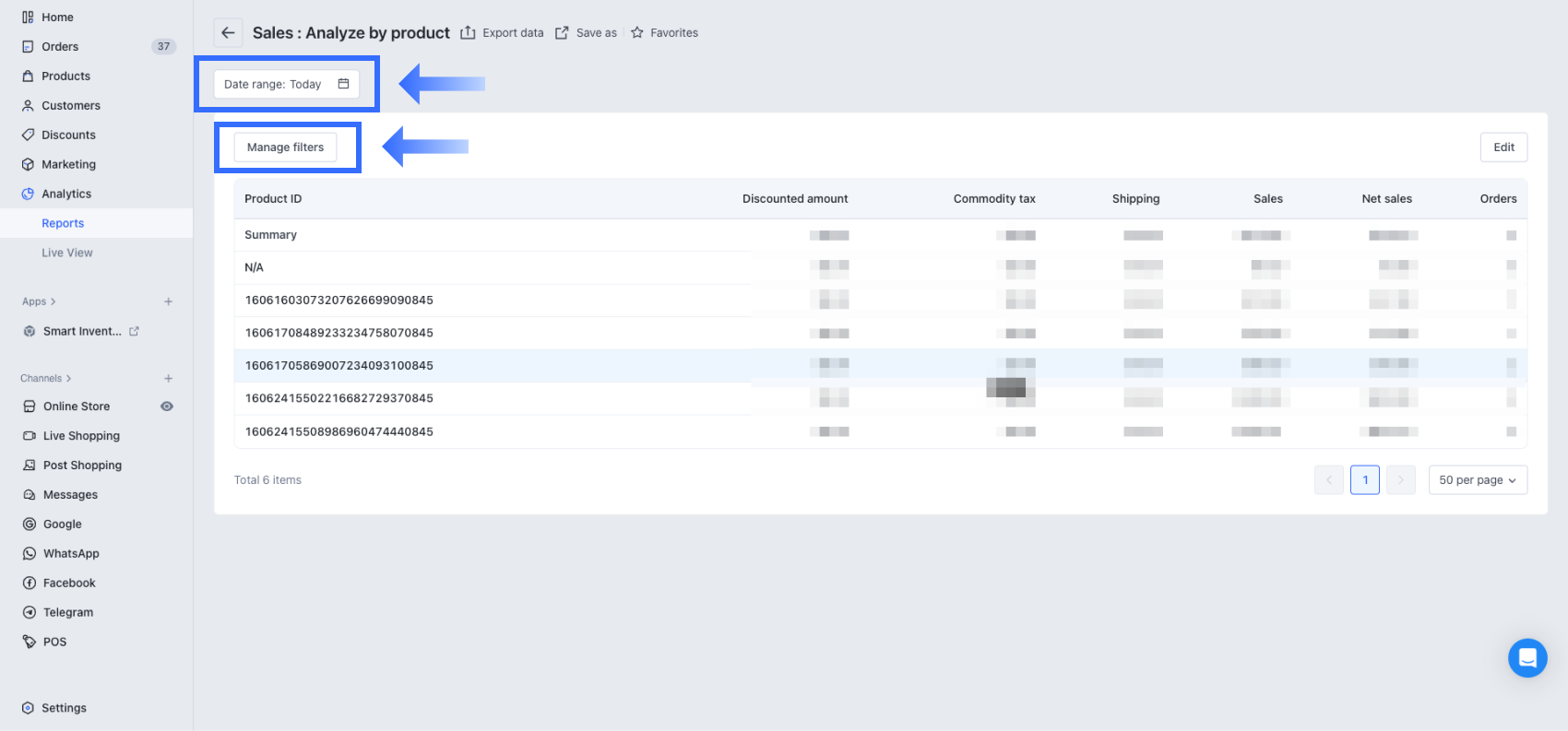Click the Post Shopping icon
This screenshot has width=1568, height=731.
tap(30, 465)
